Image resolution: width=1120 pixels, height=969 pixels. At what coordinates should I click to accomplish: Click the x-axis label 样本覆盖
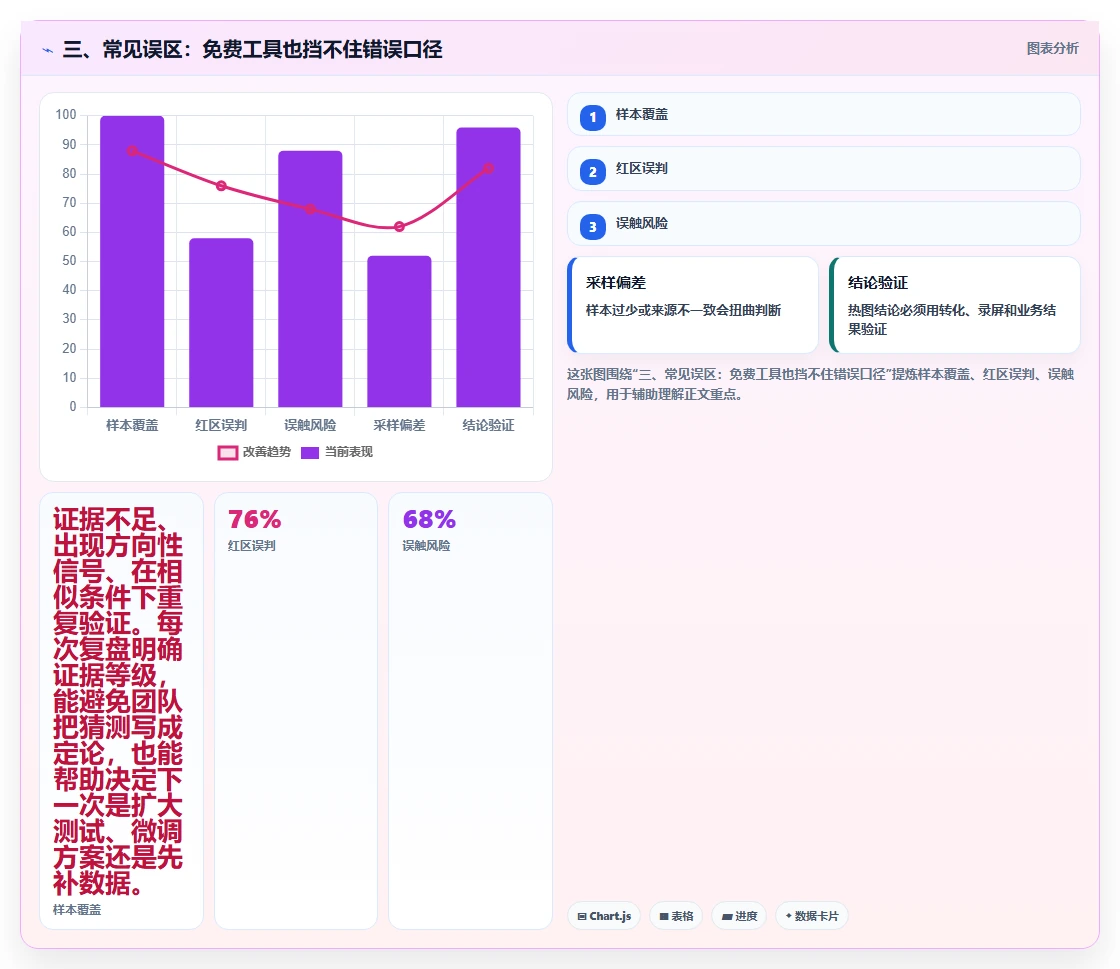coord(132,426)
